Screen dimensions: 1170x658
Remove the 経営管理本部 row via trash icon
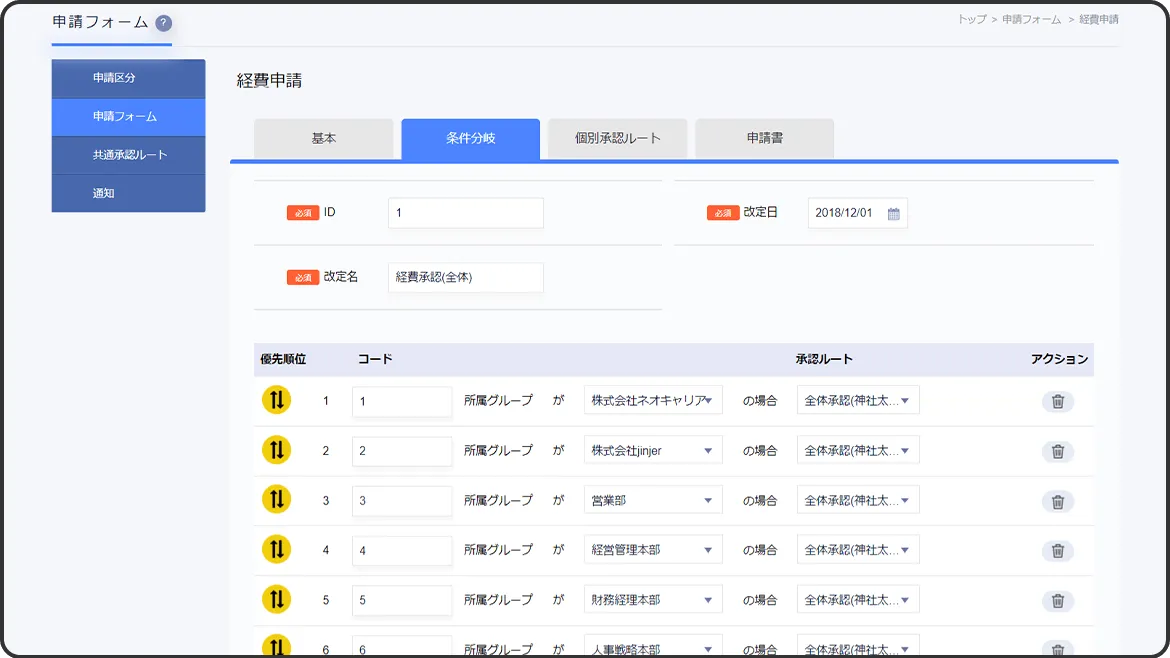[x=1057, y=551]
